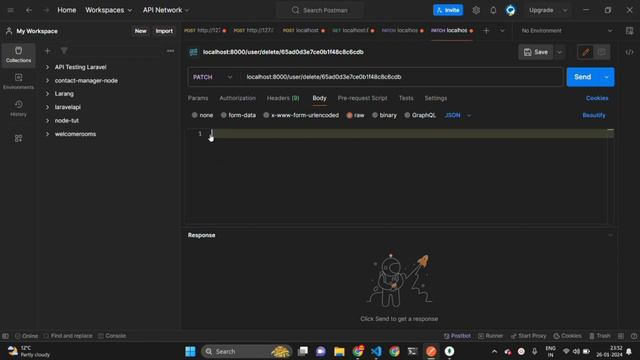Click the hamburger menu icon

(11, 10)
